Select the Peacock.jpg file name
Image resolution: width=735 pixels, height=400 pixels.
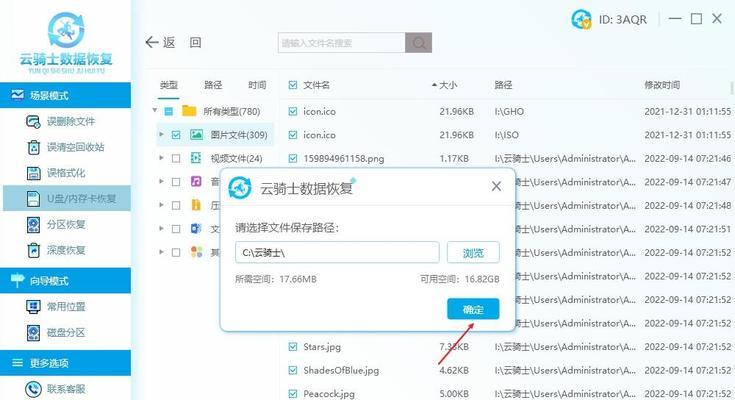tap(329, 393)
